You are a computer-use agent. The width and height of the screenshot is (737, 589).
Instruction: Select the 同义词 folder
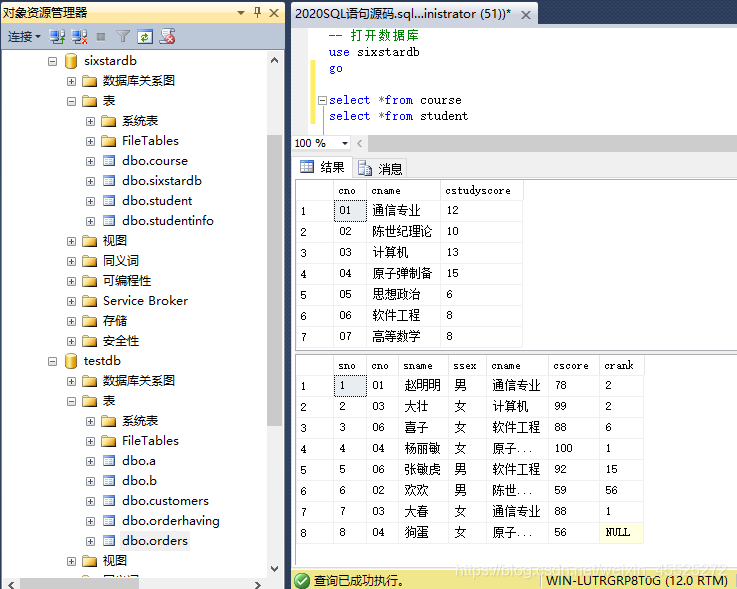[x=121, y=261]
